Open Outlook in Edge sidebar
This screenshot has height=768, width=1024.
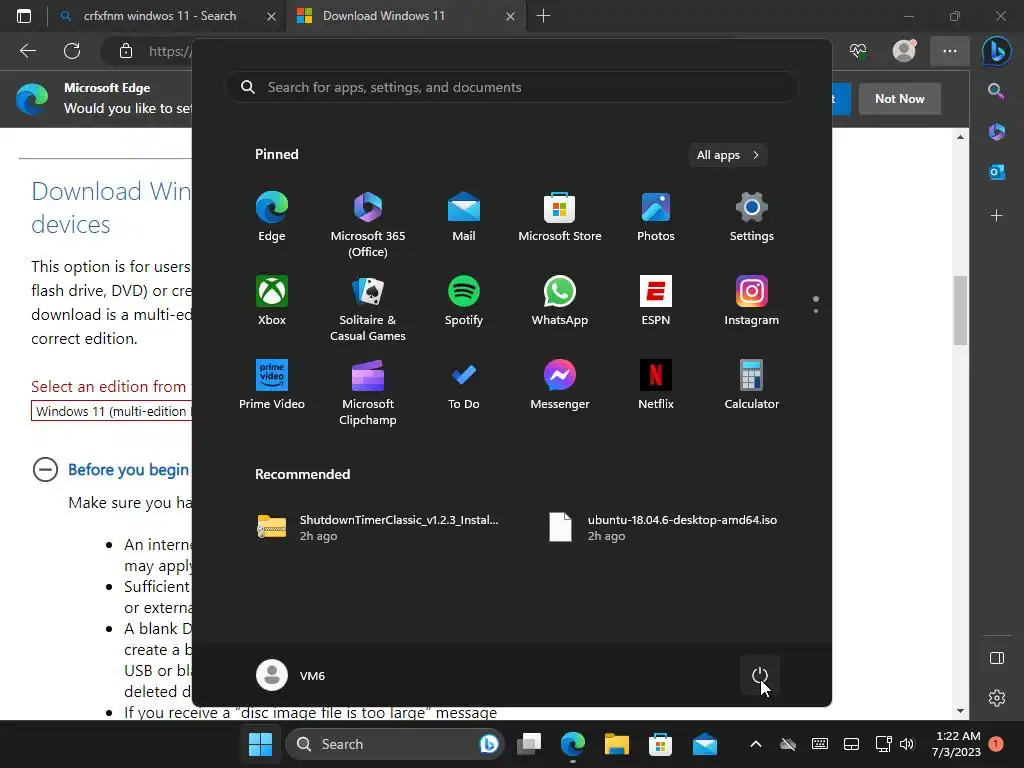(997, 172)
